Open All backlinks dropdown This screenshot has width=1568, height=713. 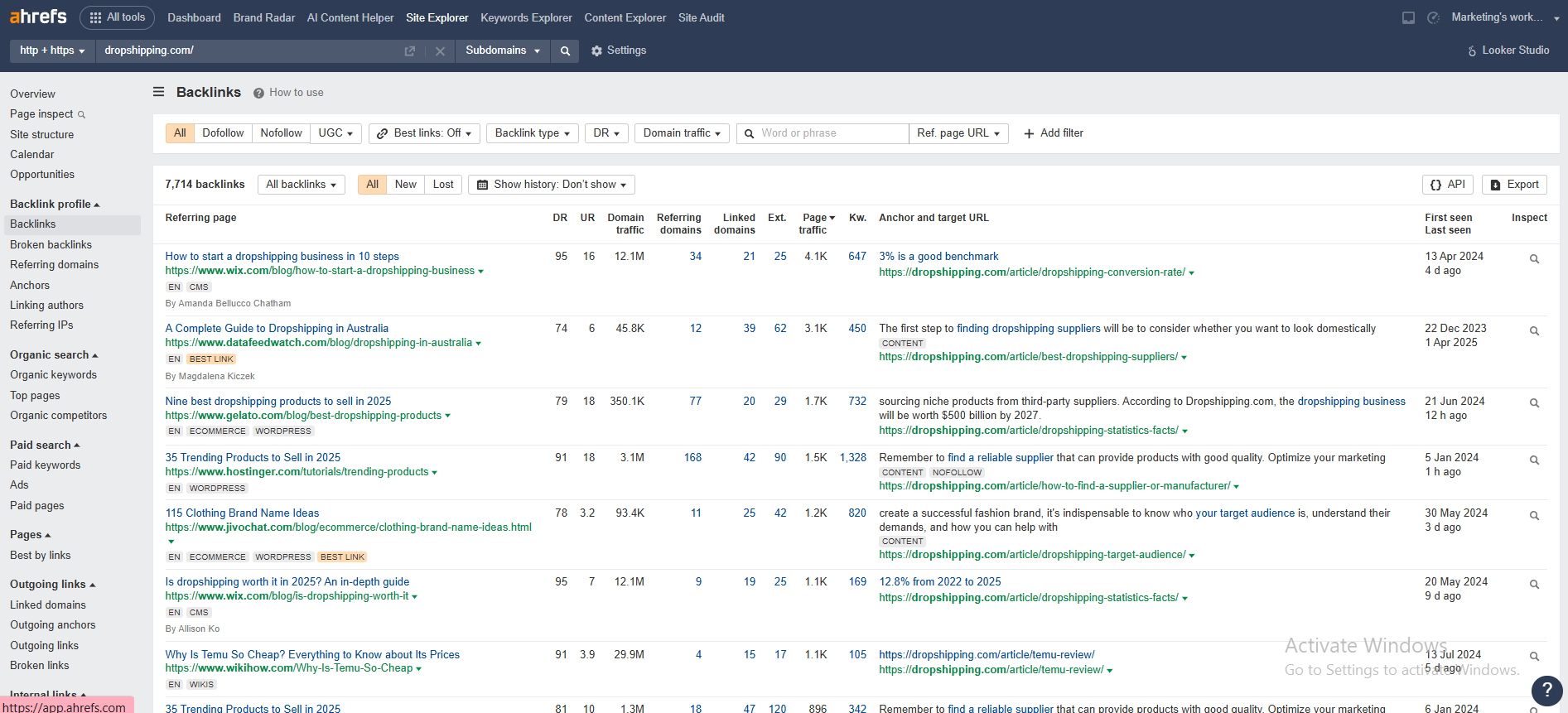click(x=301, y=185)
